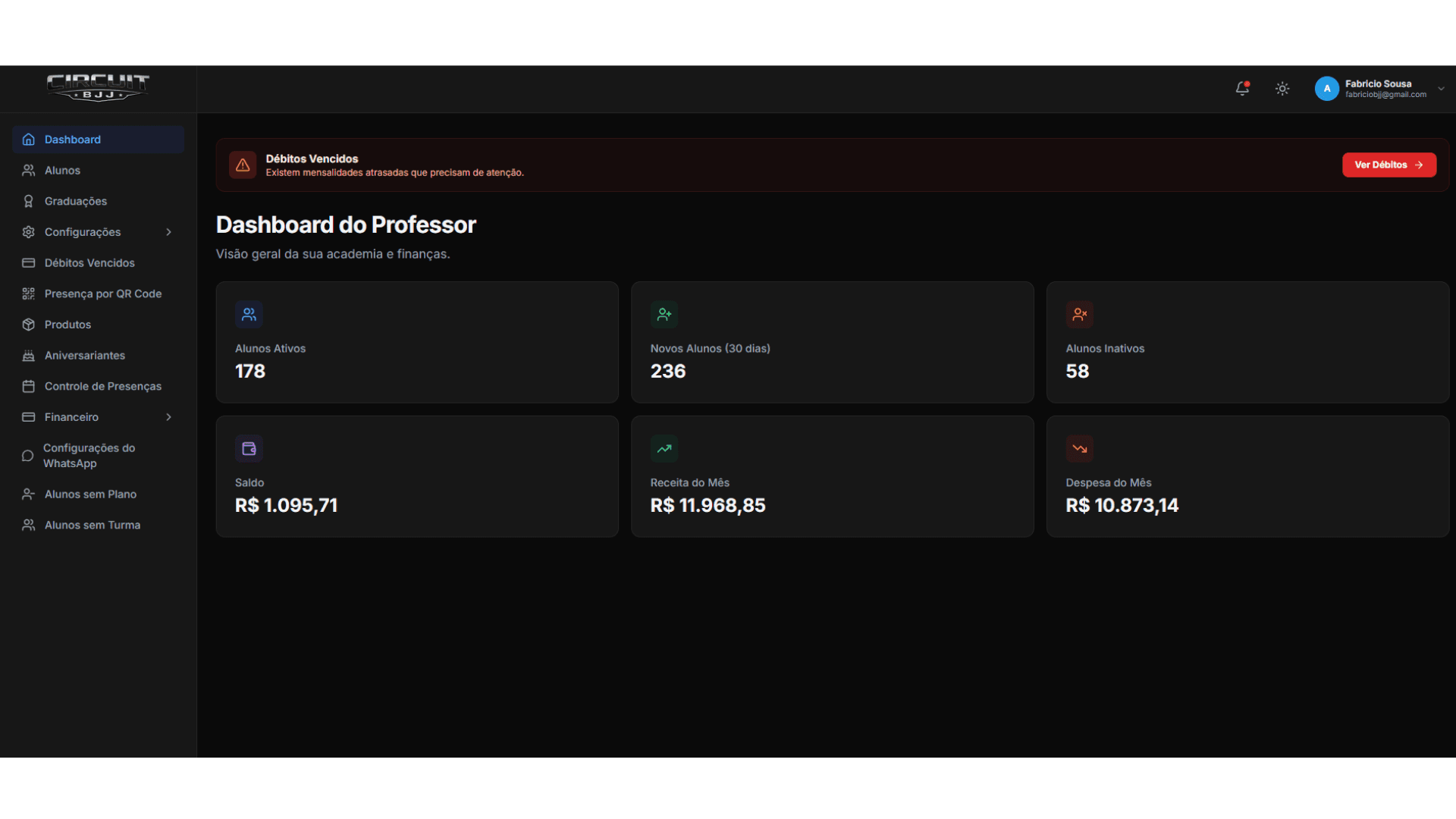Screen dimensions: 1456x819
Task: Open the Alunos section
Action: tap(61, 170)
